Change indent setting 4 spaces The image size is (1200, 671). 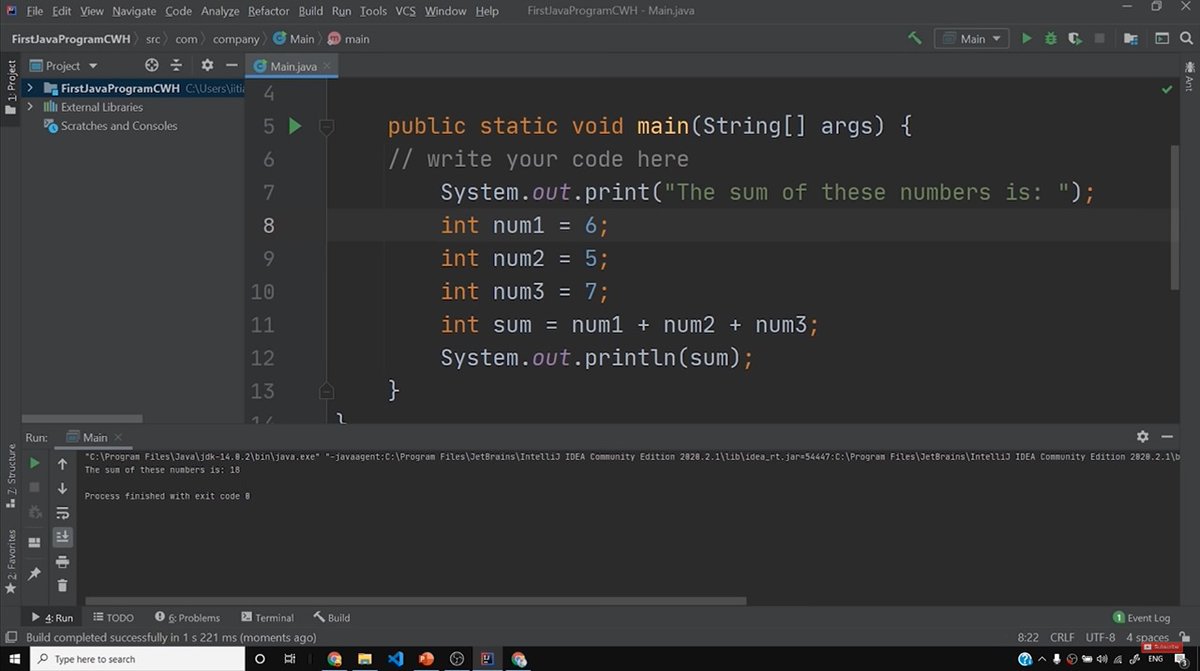[x=1147, y=637]
